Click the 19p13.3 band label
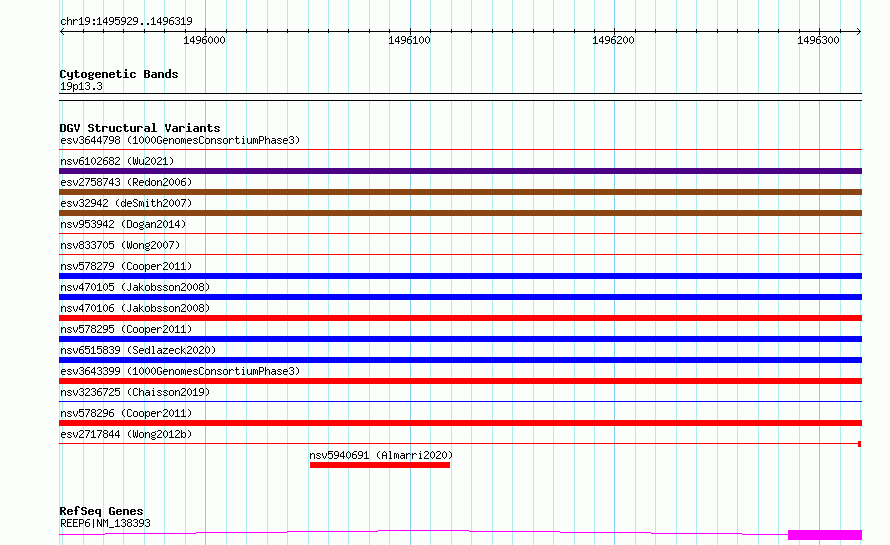This screenshot has height=545, width=890. pyautogui.click(x=81, y=86)
